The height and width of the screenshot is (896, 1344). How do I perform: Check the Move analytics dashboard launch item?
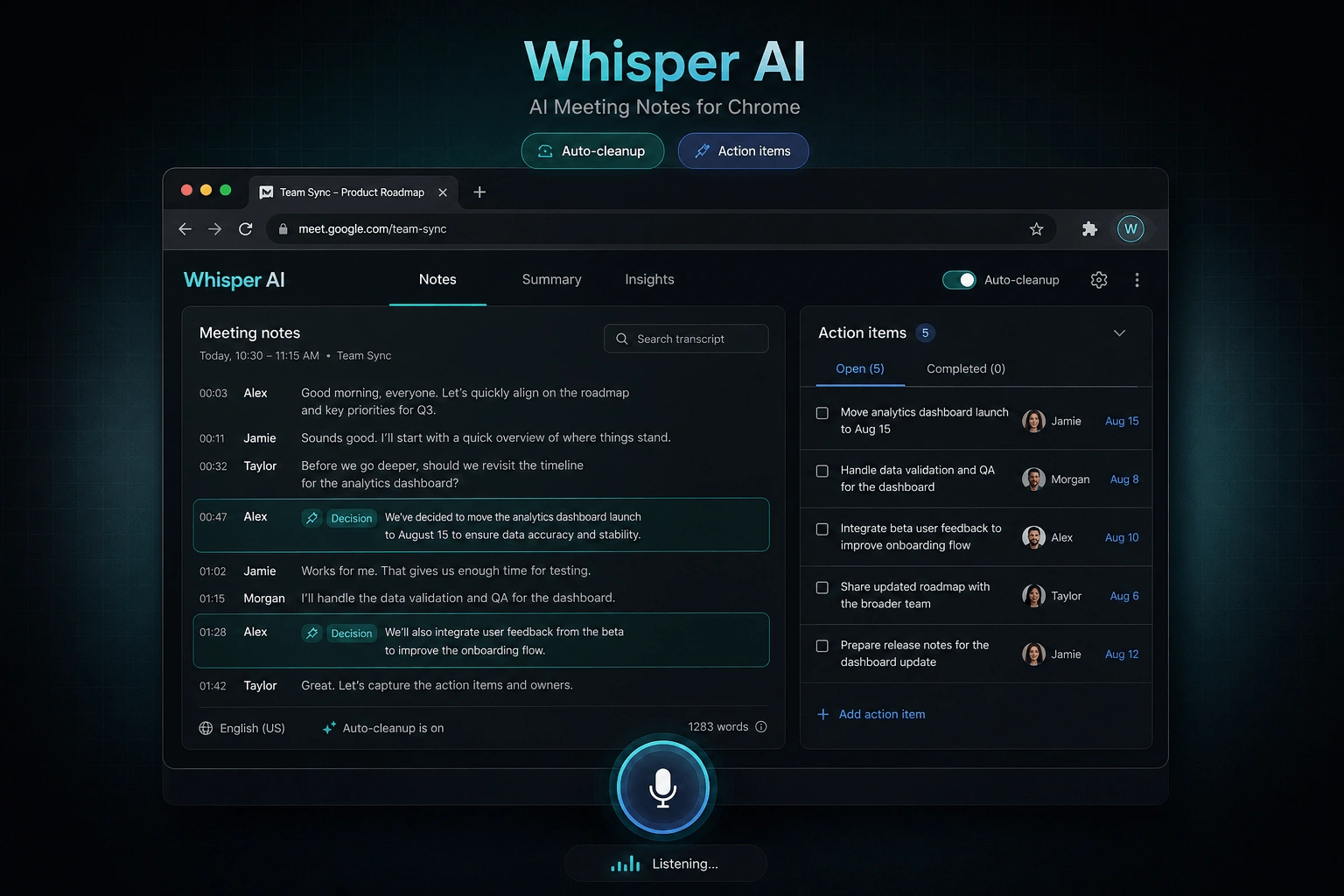coord(822,413)
